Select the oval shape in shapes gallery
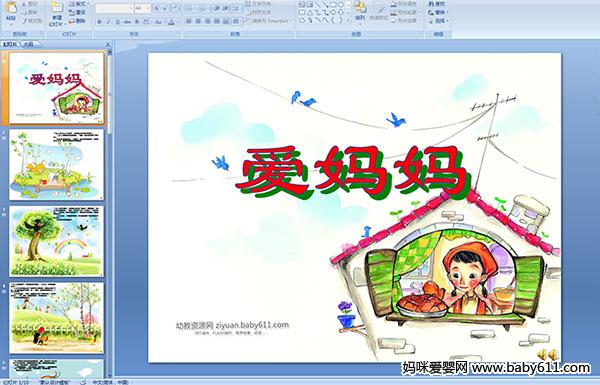 (340, 5)
